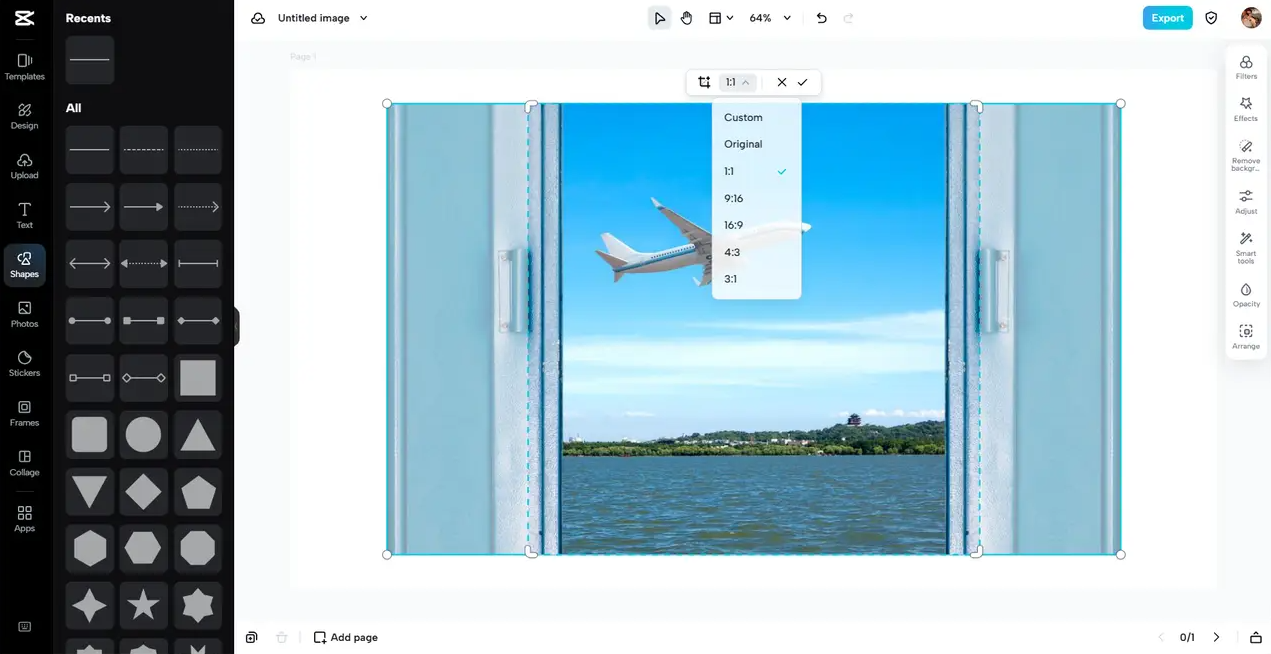The width and height of the screenshot is (1271, 654).
Task: Open the user profile avatar
Action: pos(1251,18)
